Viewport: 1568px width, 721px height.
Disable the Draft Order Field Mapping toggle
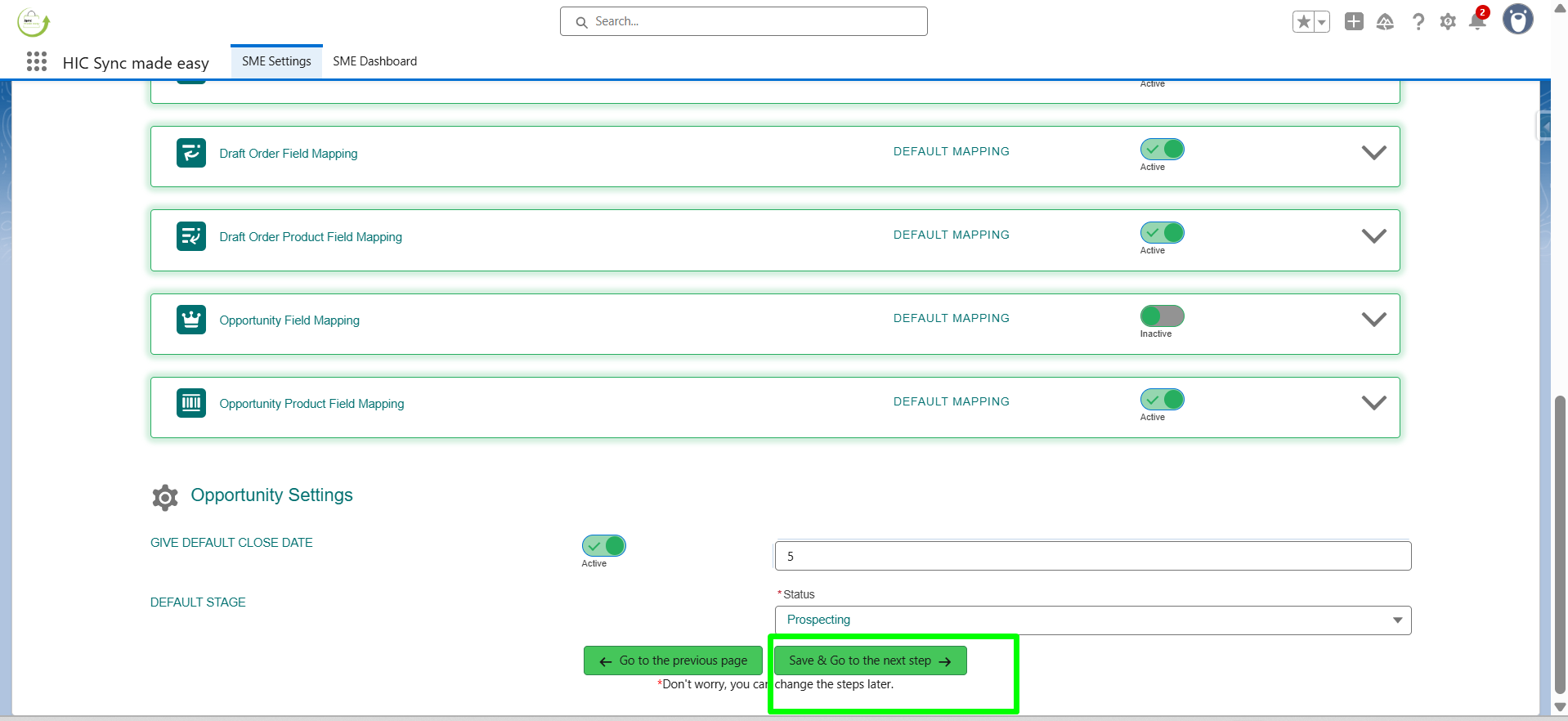pos(1162,150)
